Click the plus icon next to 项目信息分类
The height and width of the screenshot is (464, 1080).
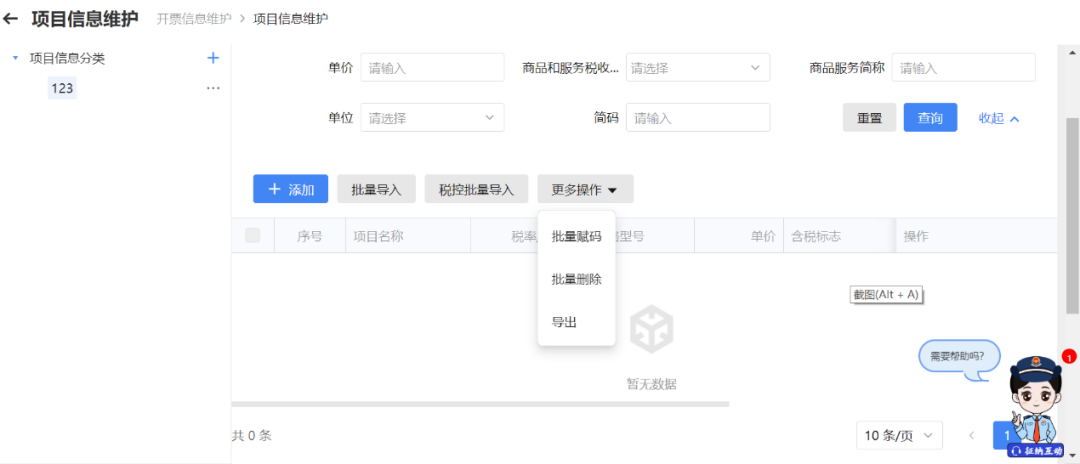coord(212,58)
